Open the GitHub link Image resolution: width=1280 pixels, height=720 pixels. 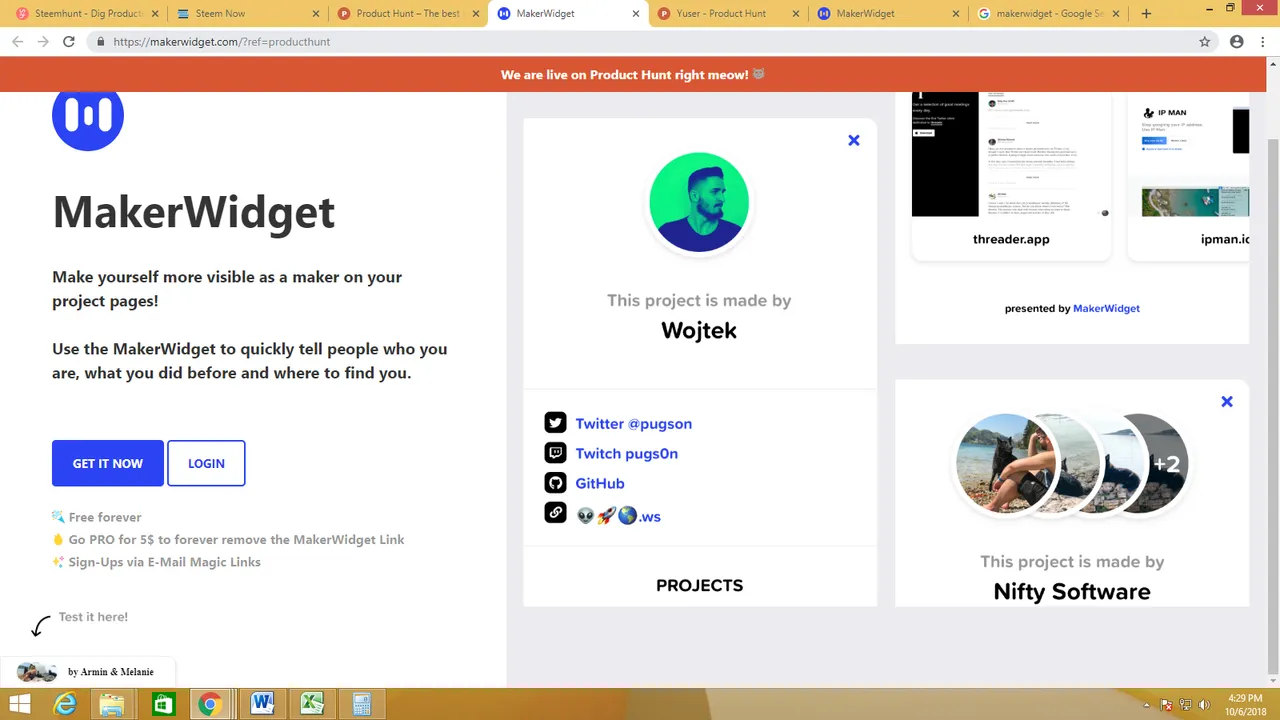tap(600, 484)
